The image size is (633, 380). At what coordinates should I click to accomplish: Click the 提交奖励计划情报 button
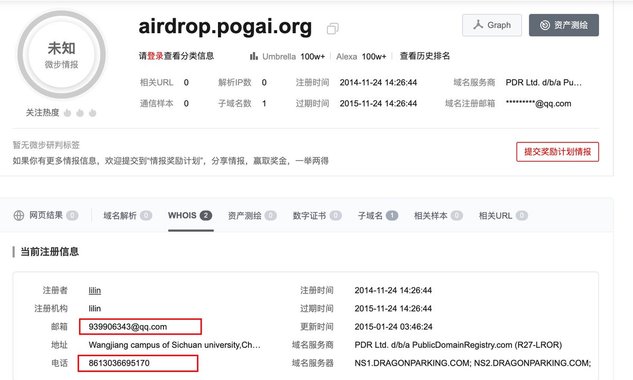click(x=557, y=152)
